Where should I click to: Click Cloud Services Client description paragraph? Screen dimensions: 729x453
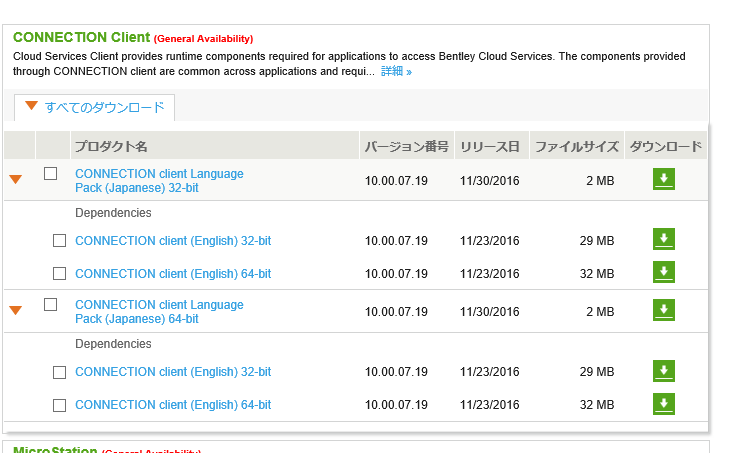pos(349,64)
